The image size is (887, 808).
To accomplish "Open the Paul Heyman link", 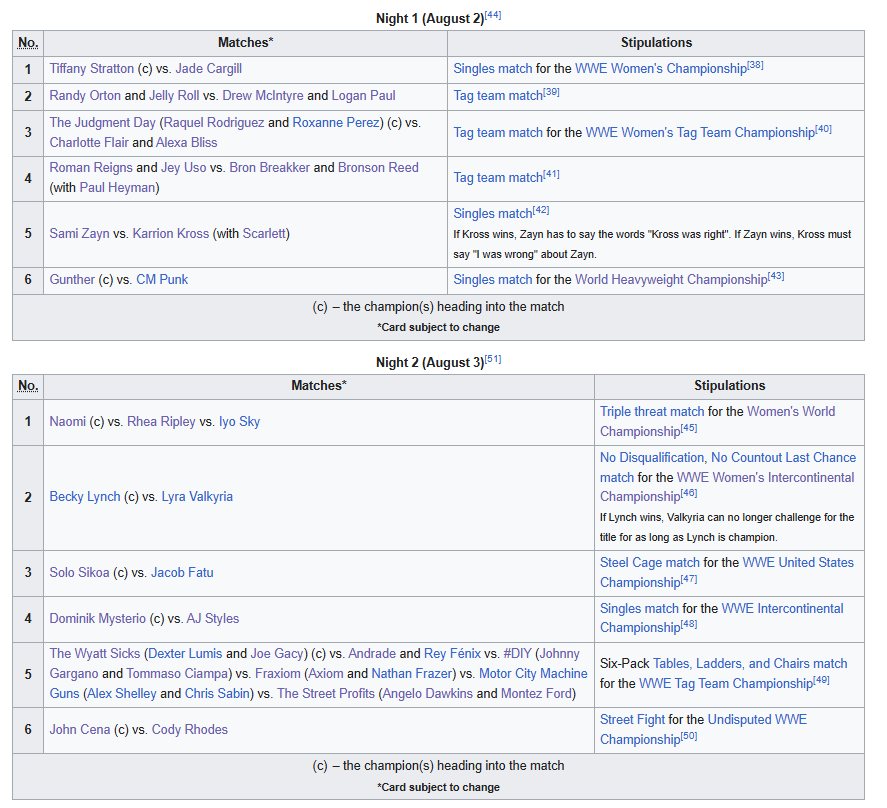I will pos(117,188).
